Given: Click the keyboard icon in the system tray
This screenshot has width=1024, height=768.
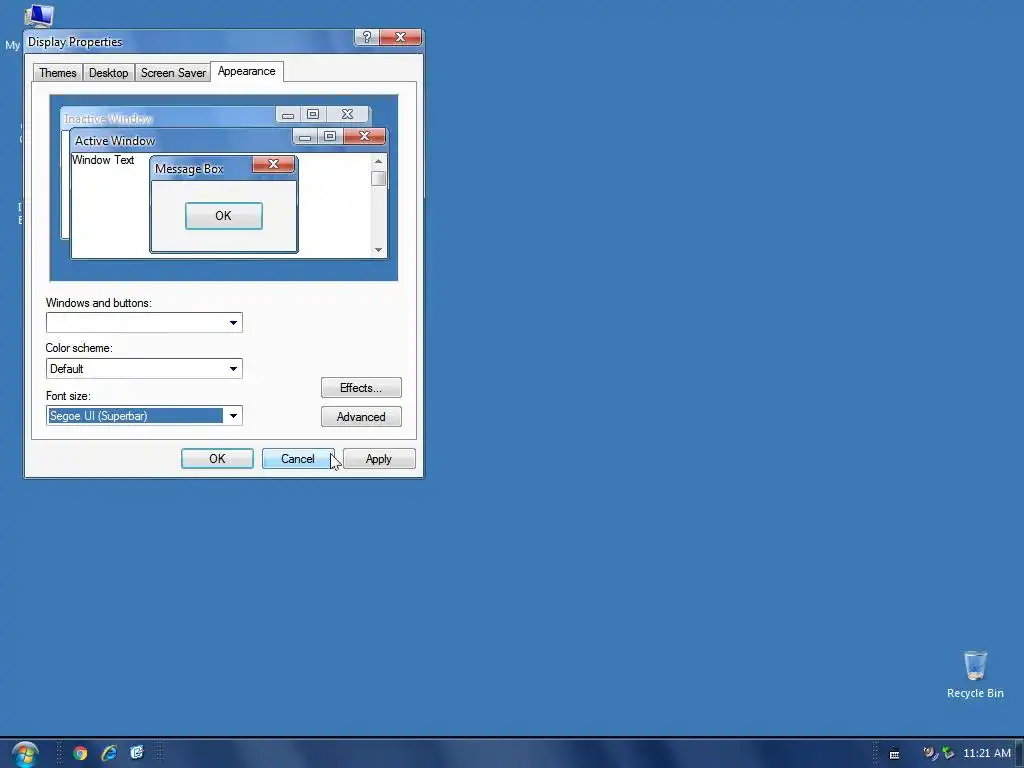Looking at the screenshot, I should [894, 754].
